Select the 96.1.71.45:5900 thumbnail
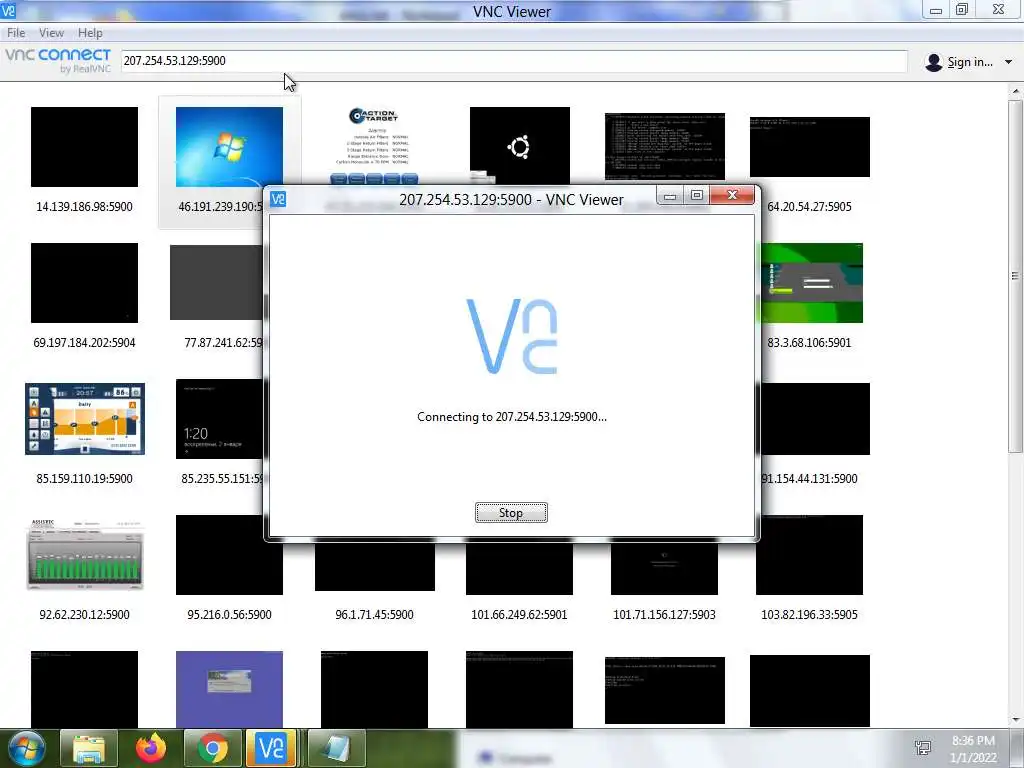This screenshot has width=1024, height=768. tap(375, 566)
